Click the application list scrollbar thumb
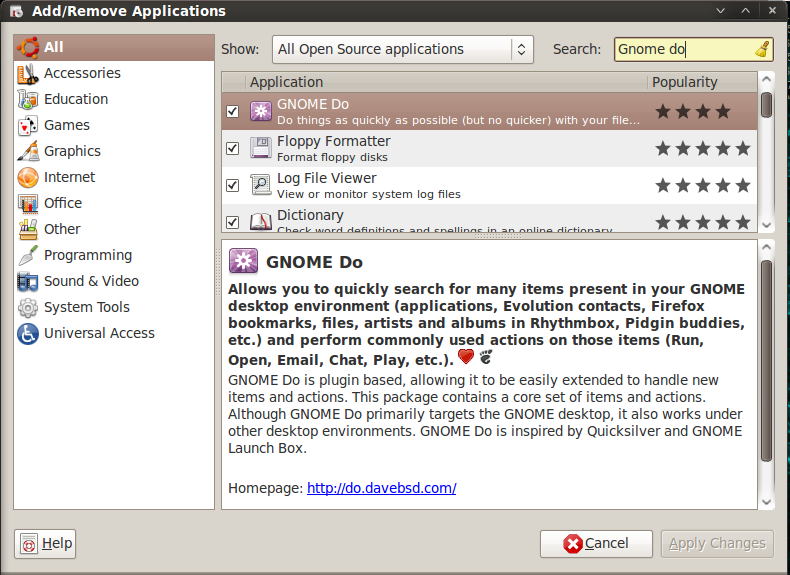This screenshot has height=575, width=790. click(766, 105)
